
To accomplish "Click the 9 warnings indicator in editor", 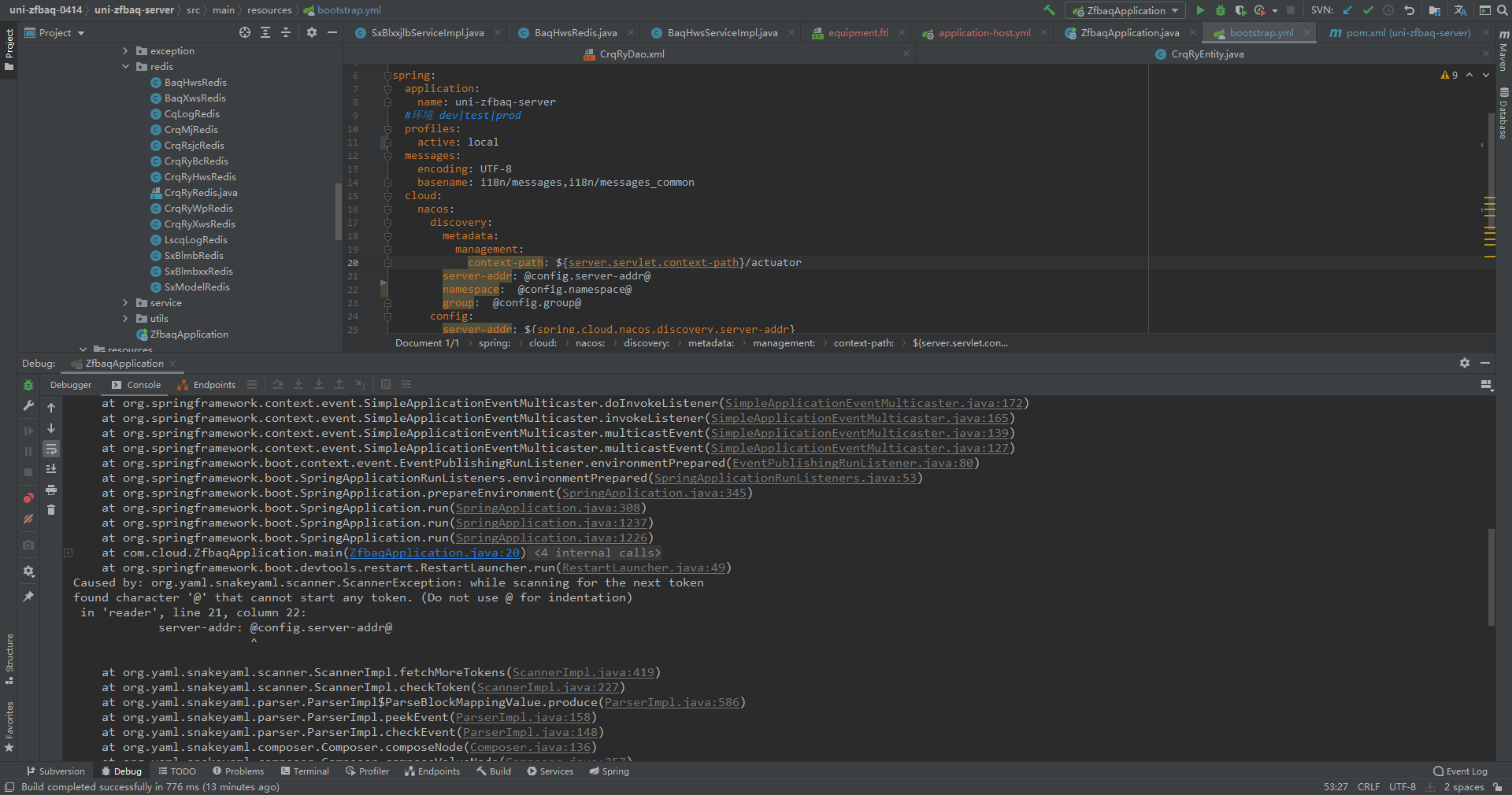I will pos(1449,75).
